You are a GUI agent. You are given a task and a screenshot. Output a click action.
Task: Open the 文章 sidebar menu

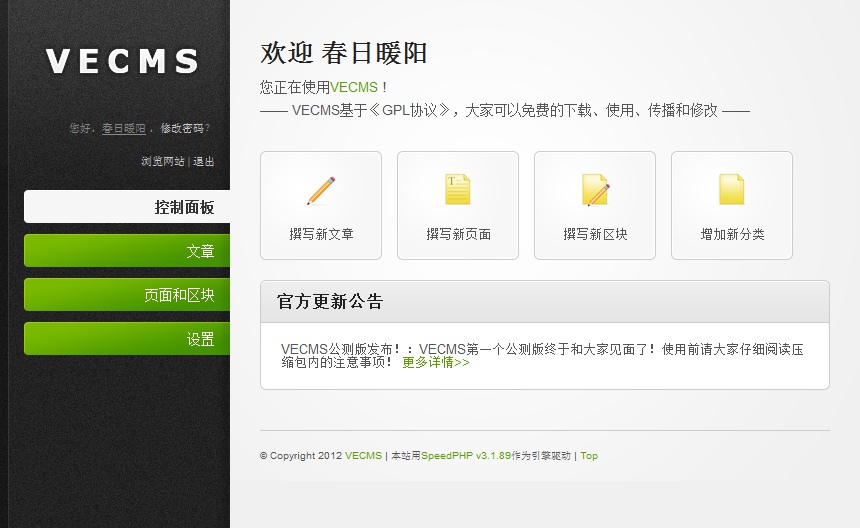click(x=127, y=251)
